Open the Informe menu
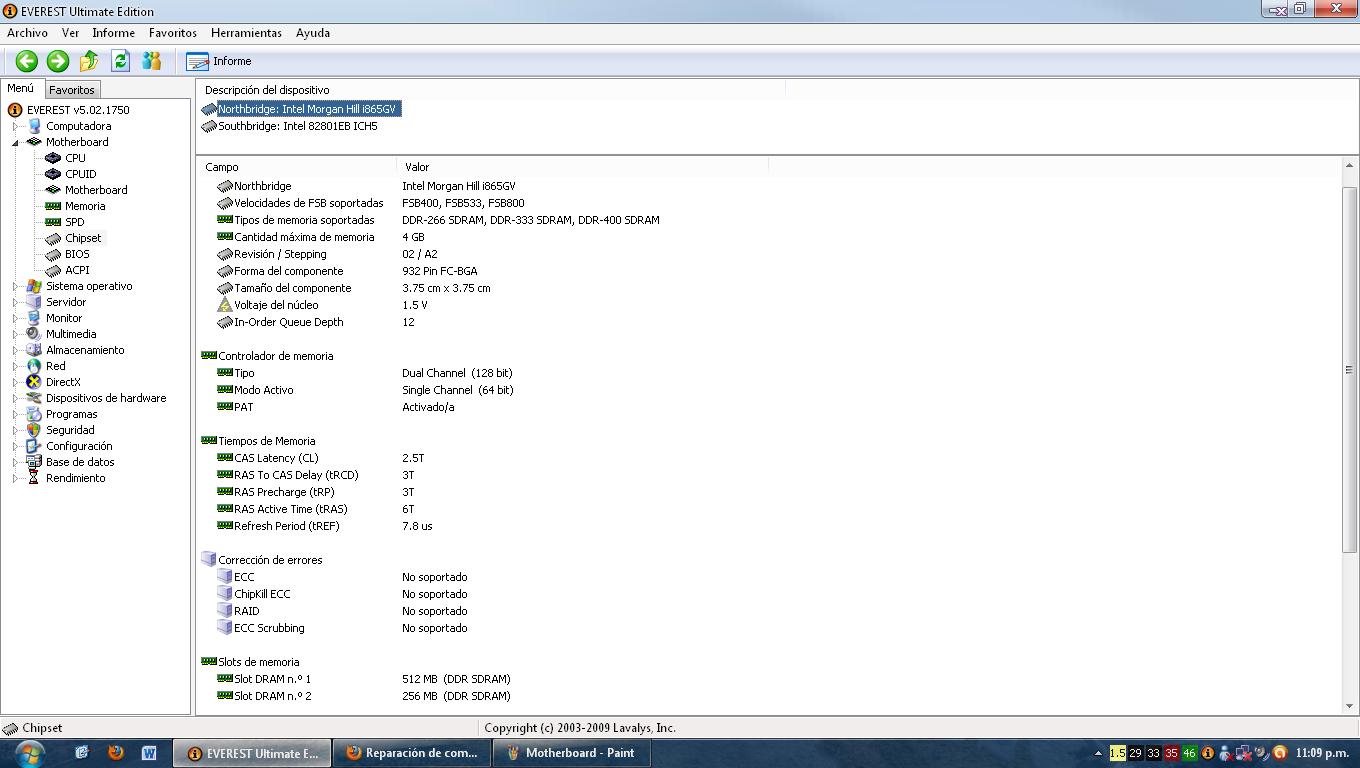 [113, 33]
